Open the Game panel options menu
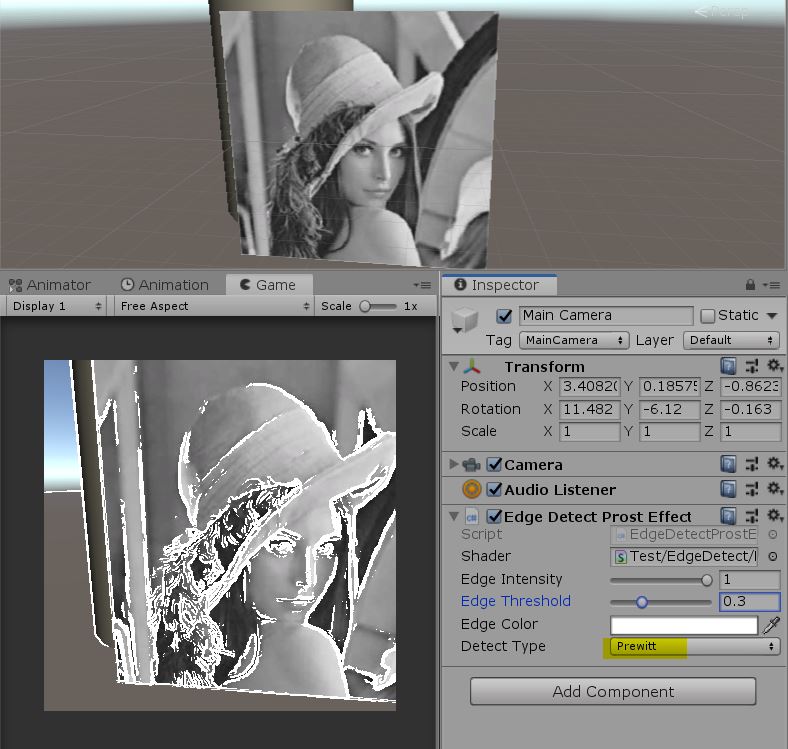The image size is (788, 749). tap(423, 285)
